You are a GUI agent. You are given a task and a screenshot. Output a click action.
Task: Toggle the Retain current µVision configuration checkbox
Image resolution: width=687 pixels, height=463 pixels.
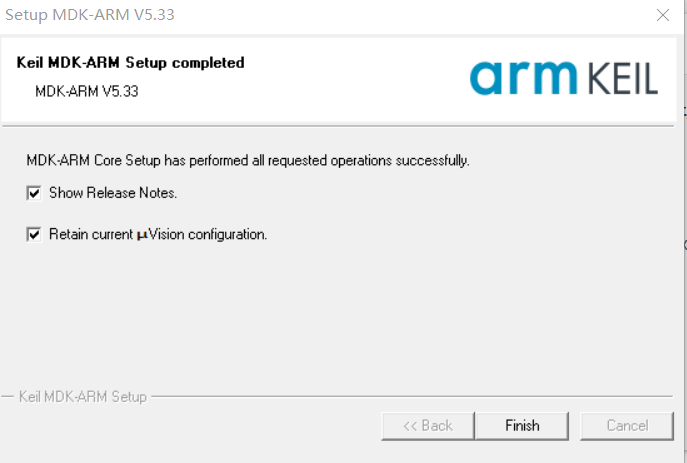pyautogui.click(x=34, y=235)
